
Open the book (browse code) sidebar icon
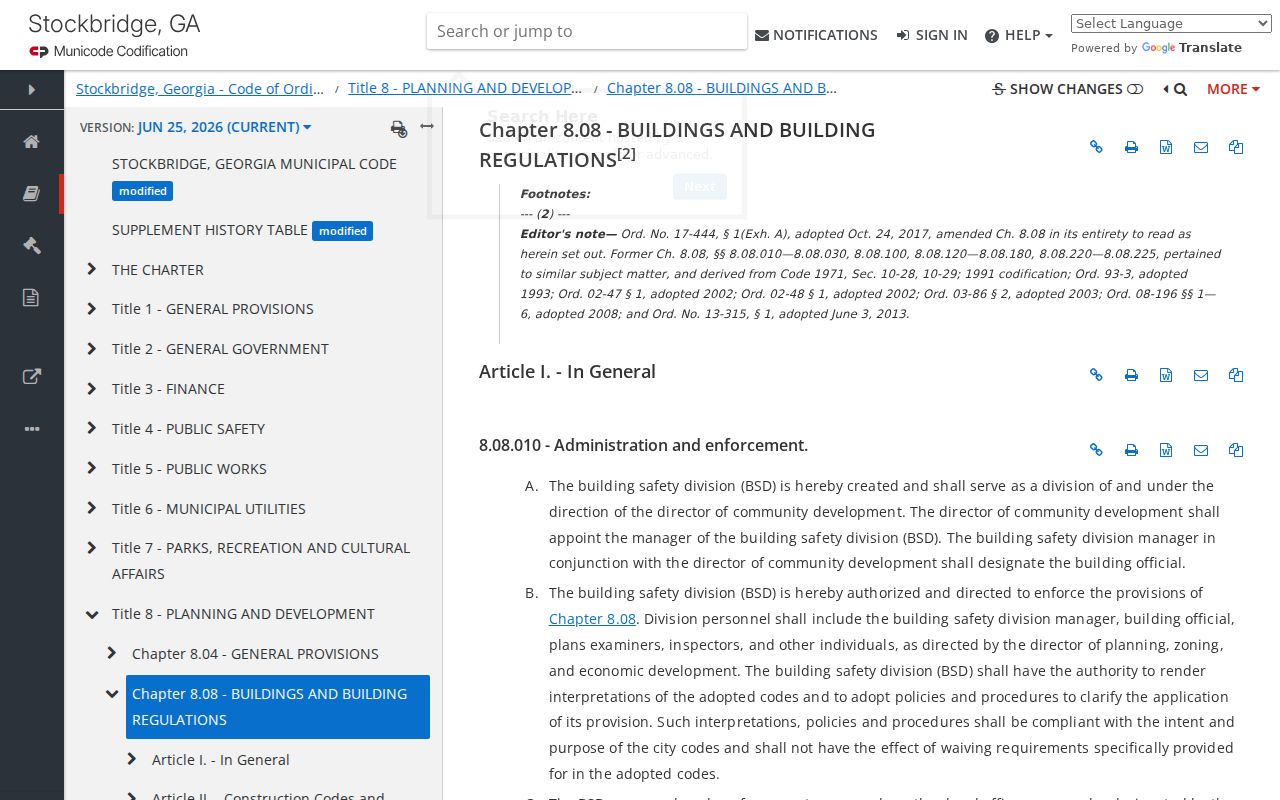pyautogui.click(x=31, y=193)
